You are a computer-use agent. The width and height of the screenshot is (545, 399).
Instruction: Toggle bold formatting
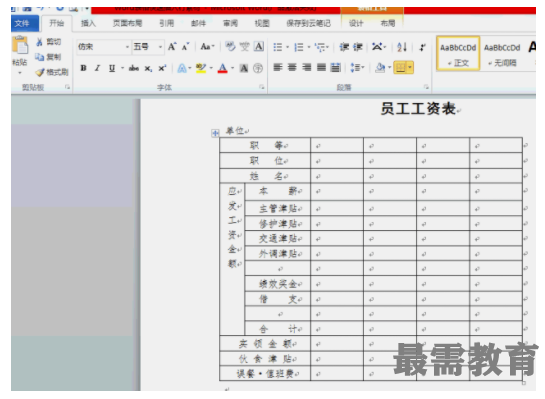(x=83, y=68)
